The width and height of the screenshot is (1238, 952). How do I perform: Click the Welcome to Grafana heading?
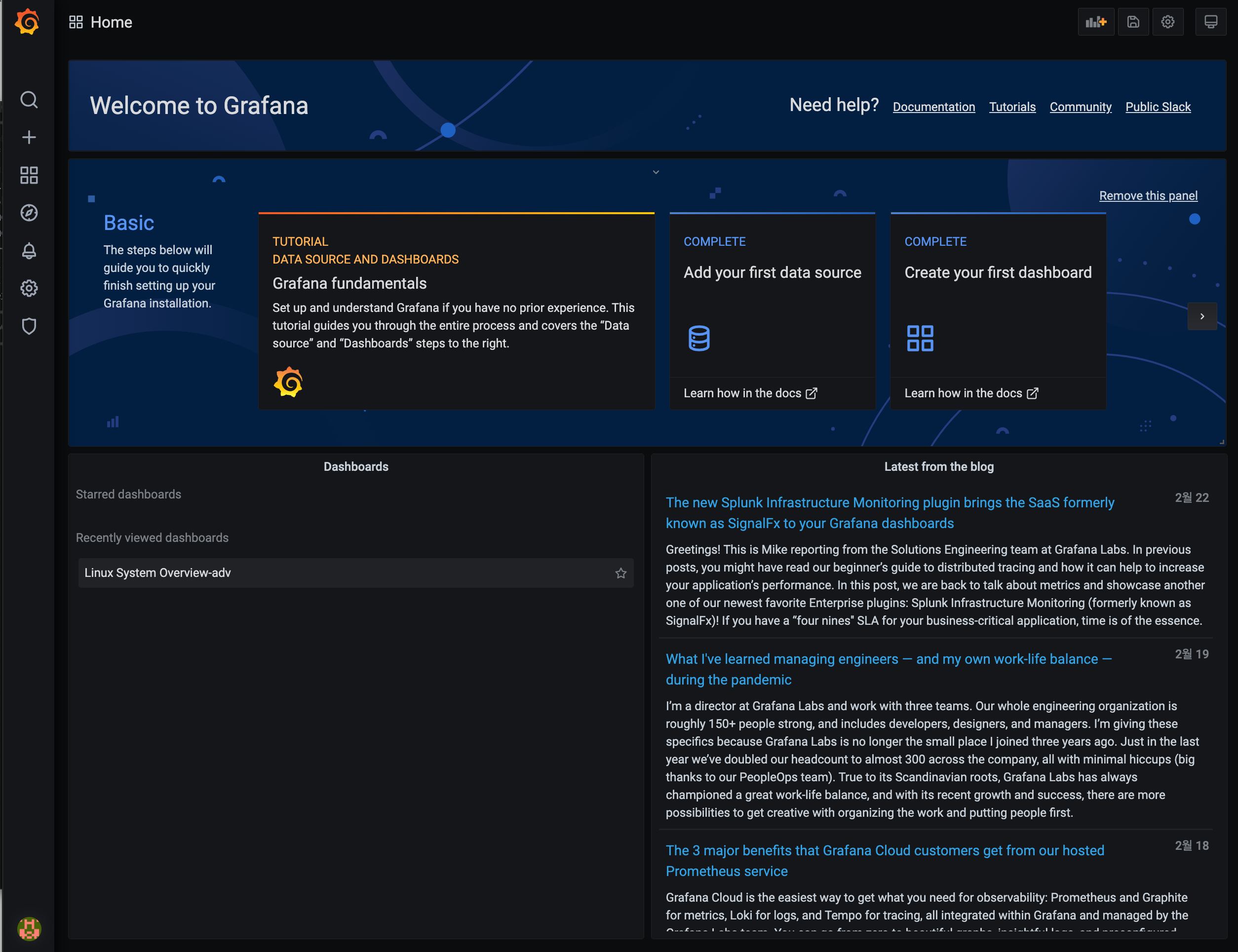click(x=199, y=106)
